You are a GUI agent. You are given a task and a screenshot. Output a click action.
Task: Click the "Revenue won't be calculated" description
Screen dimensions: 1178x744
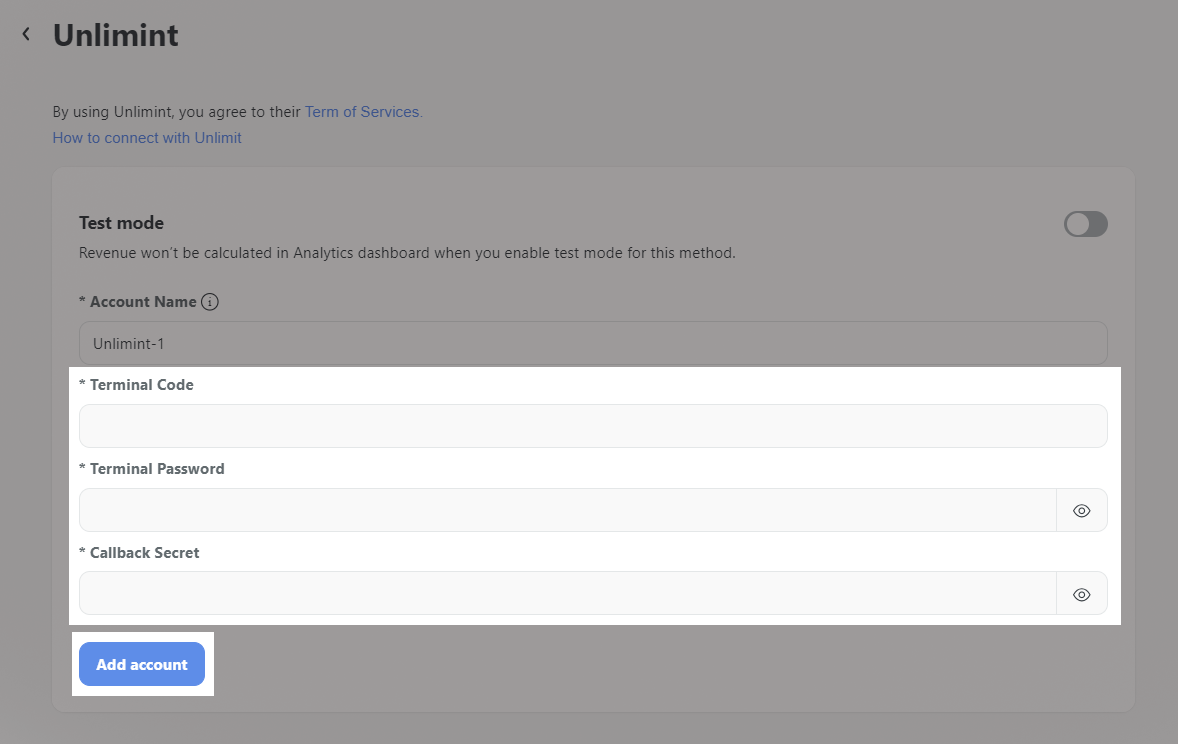pos(407,253)
